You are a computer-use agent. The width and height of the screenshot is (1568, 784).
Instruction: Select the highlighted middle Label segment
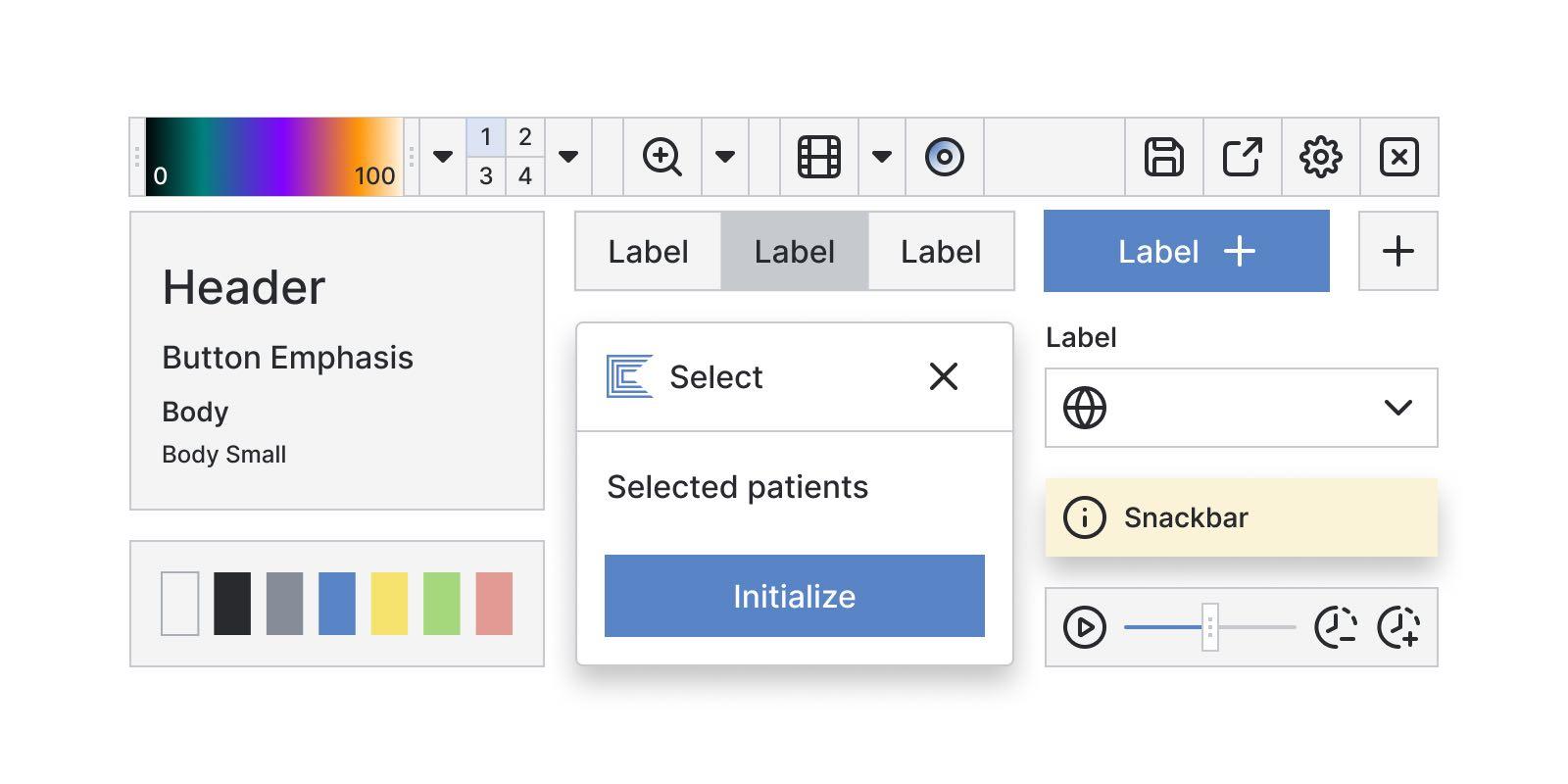[x=794, y=252]
